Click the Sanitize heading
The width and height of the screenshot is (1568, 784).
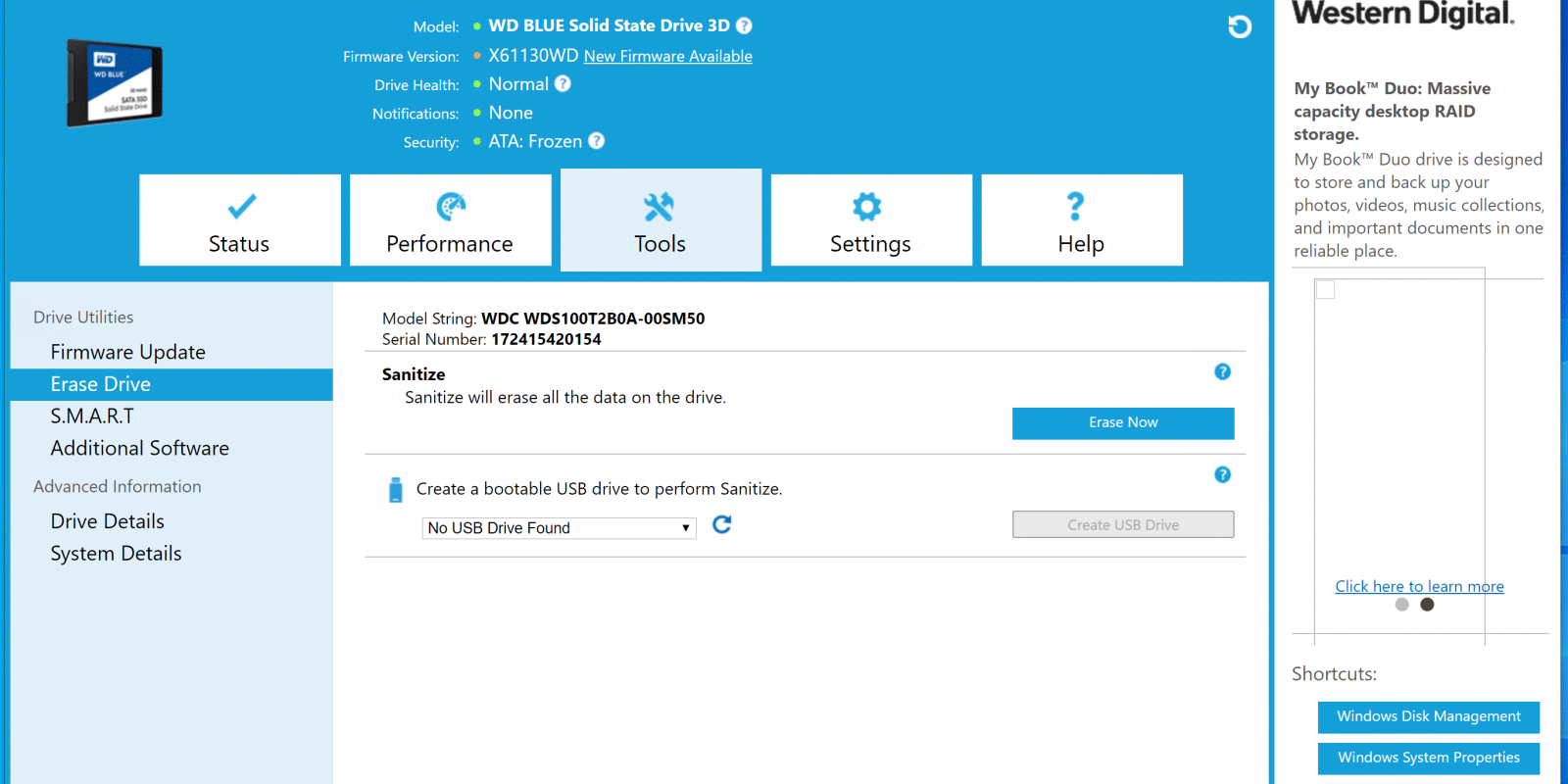(414, 374)
